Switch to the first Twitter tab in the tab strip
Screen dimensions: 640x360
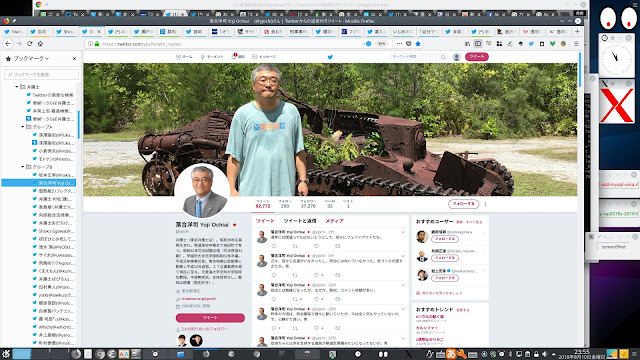click(13, 31)
